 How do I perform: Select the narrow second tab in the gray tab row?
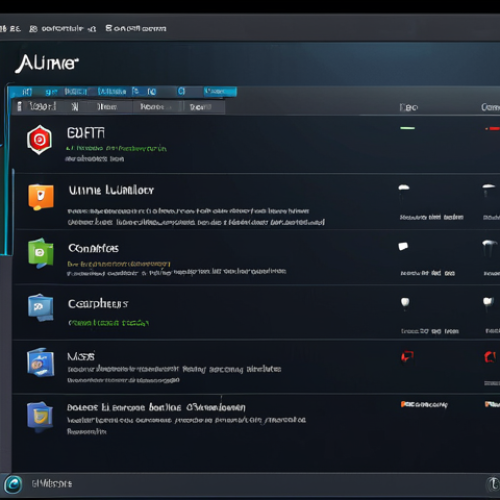tap(75, 107)
